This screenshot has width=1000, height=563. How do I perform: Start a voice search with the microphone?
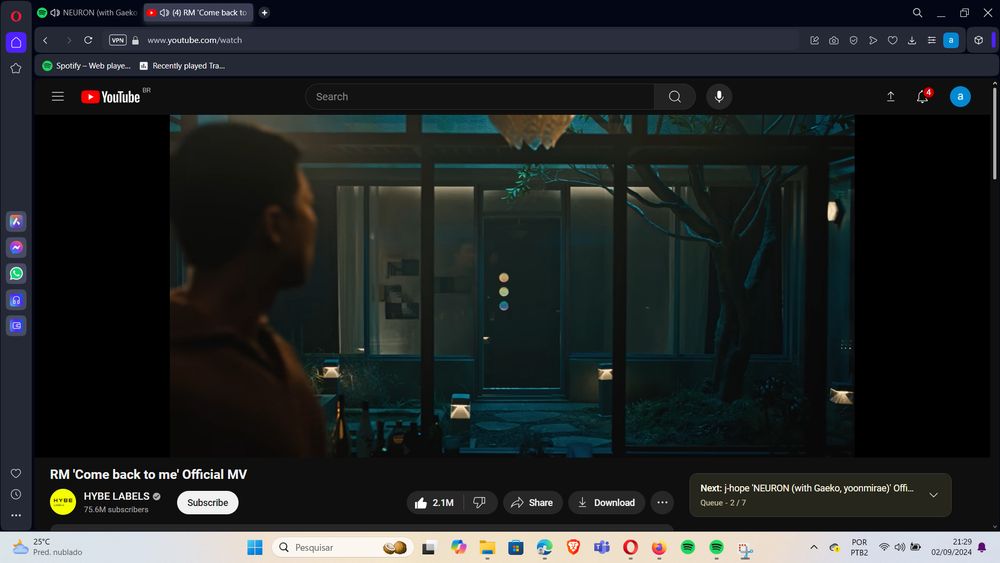click(719, 97)
